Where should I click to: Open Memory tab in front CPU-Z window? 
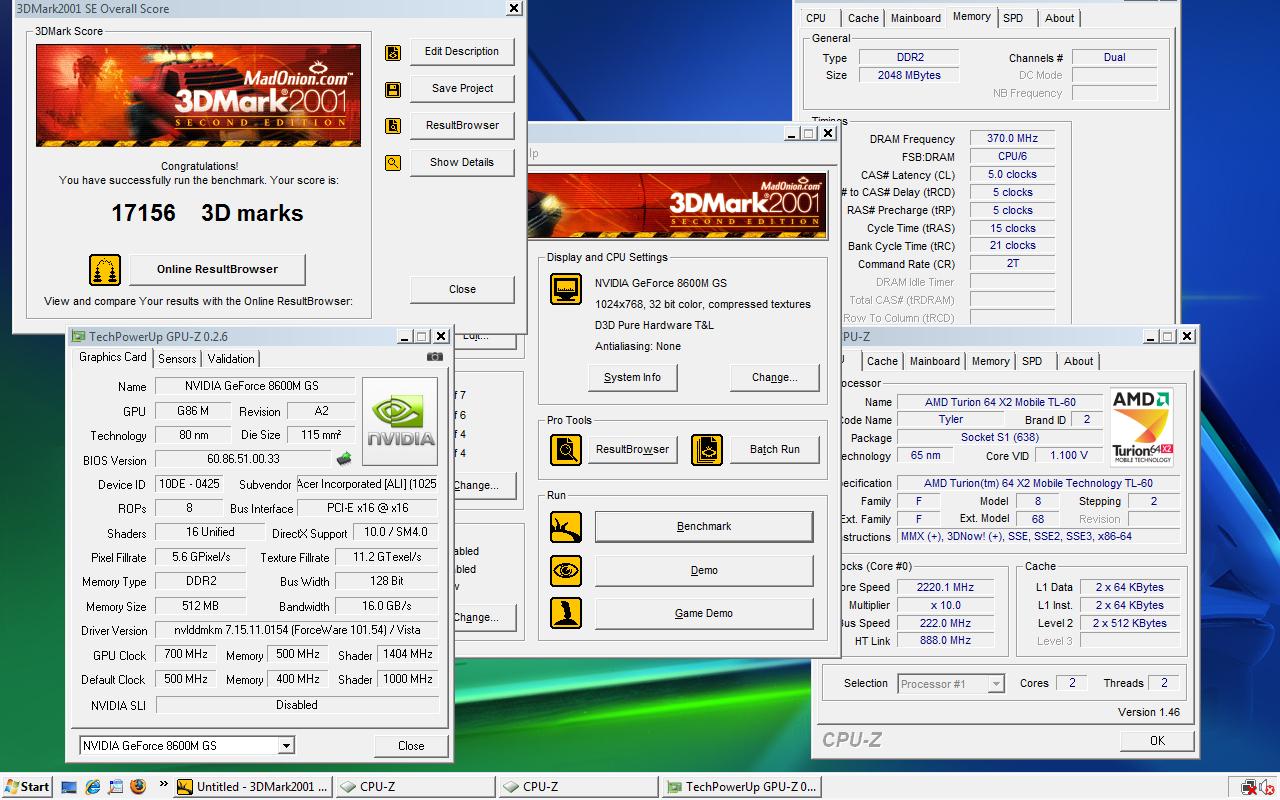tap(990, 362)
